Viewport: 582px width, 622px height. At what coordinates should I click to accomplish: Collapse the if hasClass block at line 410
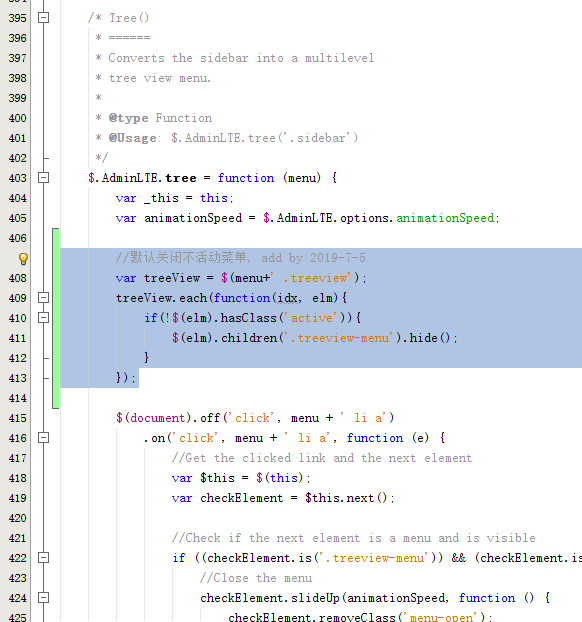[44, 317]
